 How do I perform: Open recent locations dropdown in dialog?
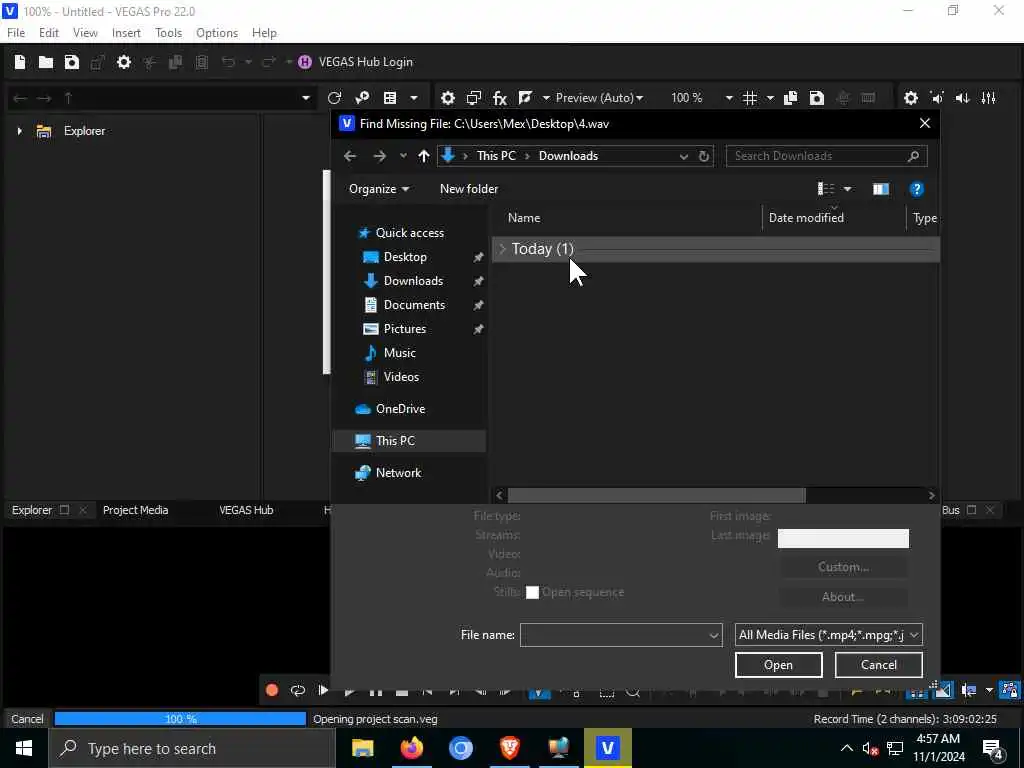[x=403, y=156]
